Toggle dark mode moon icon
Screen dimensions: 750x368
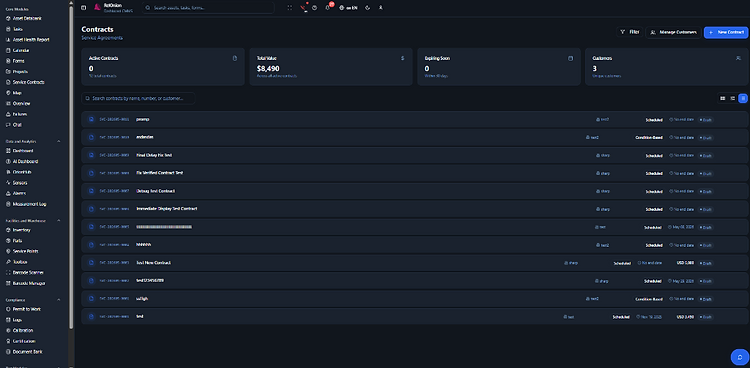click(367, 8)
